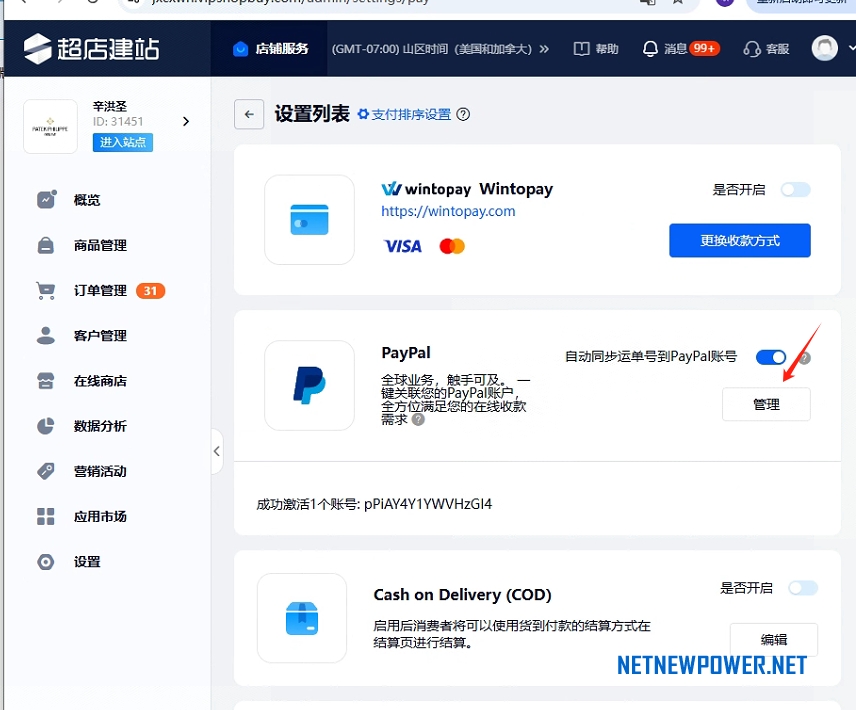Click the PayPal logo tile
The height and width of the screenshot is (710, 856).
coord(310,385)
